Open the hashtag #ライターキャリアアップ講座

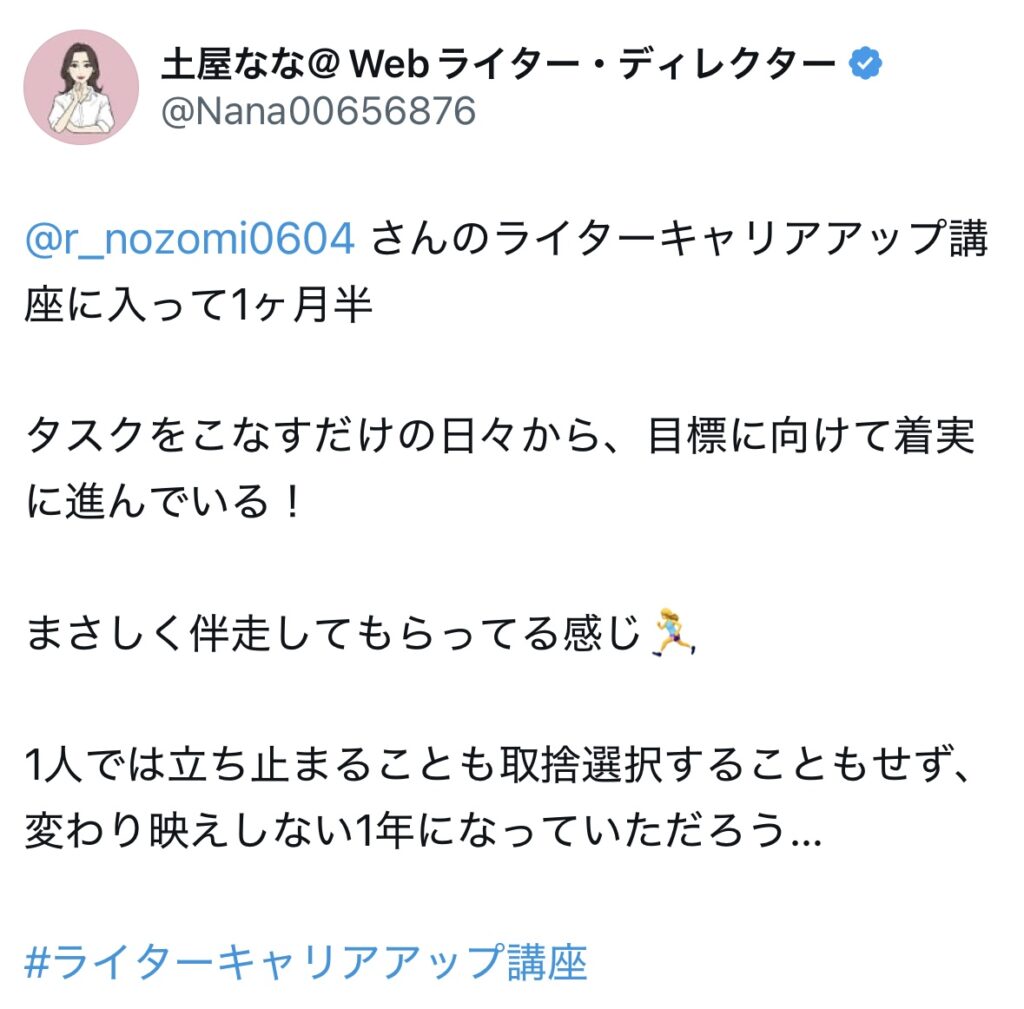(306, 962)
